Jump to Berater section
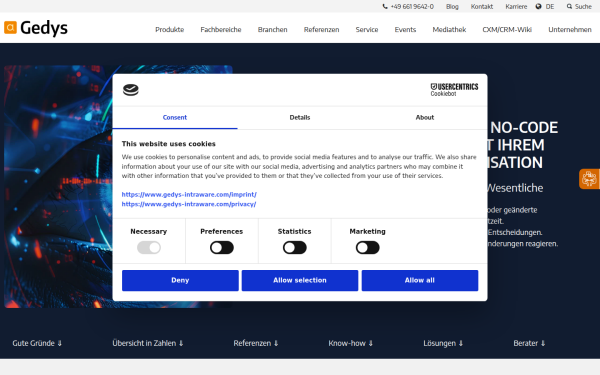The width and height of the screenshot is (600, 375). tap(529, 343)
